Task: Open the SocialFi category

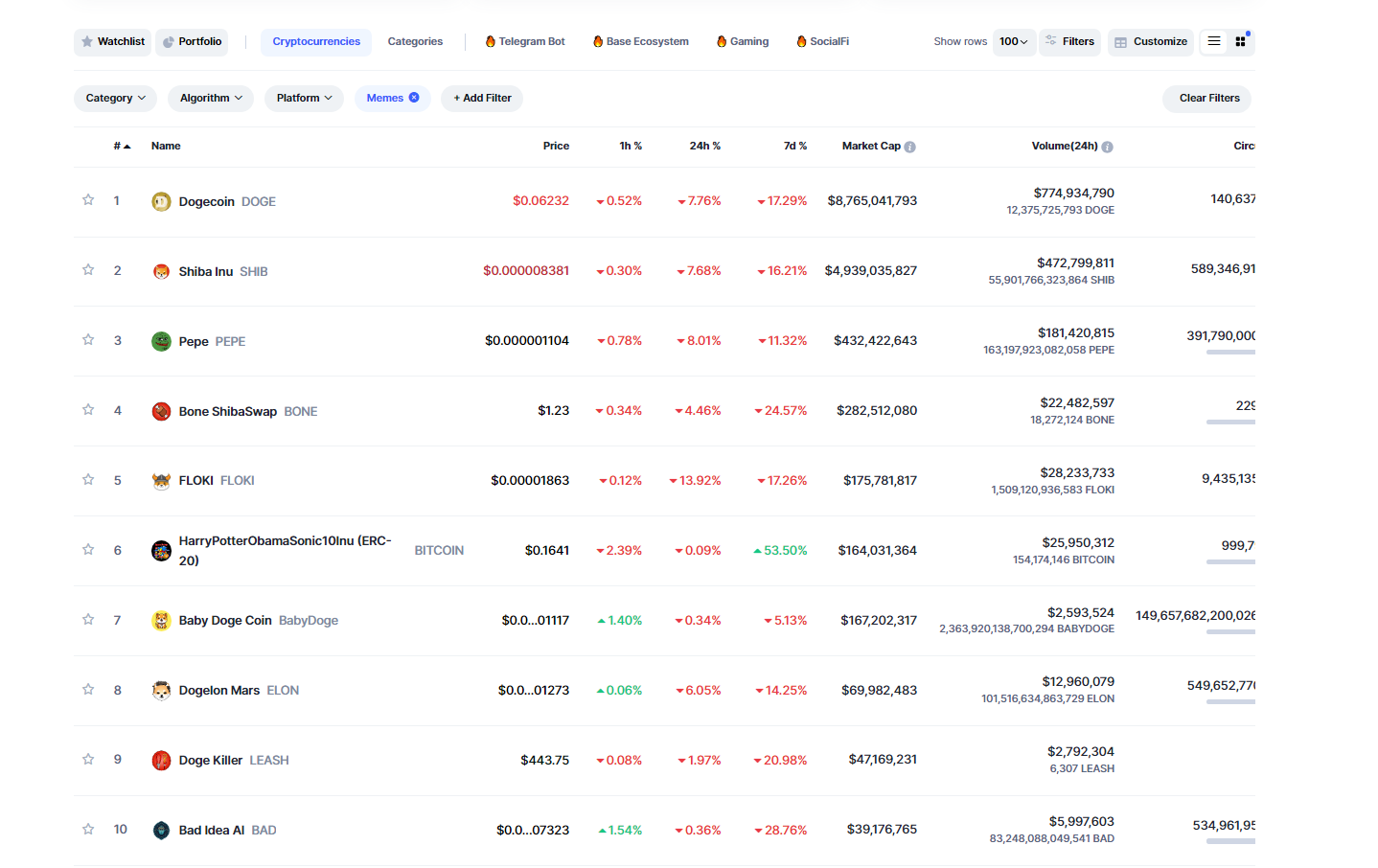Action: click(823, 42)
